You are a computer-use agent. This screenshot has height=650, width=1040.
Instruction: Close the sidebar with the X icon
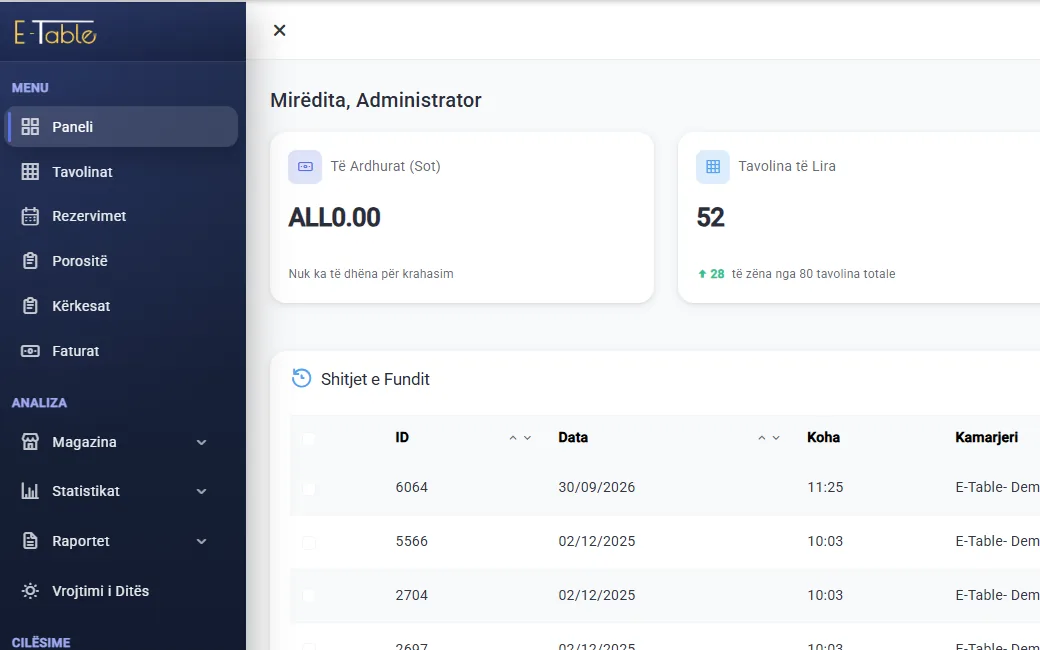[x=279, y=31]
